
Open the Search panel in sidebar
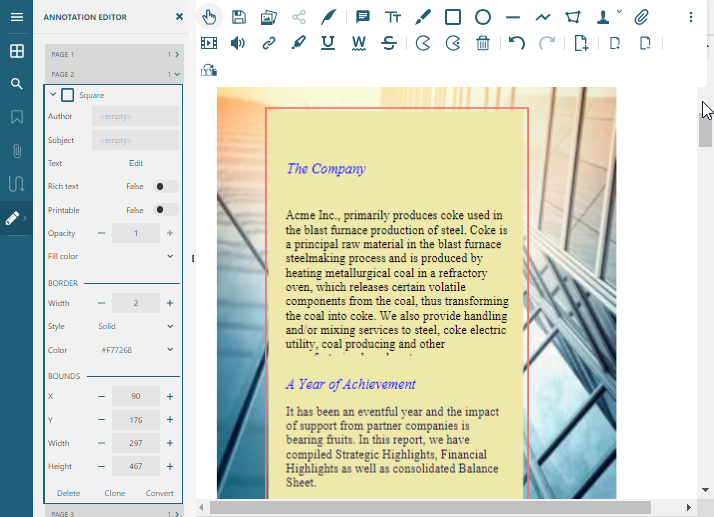[x=17, y=84]
